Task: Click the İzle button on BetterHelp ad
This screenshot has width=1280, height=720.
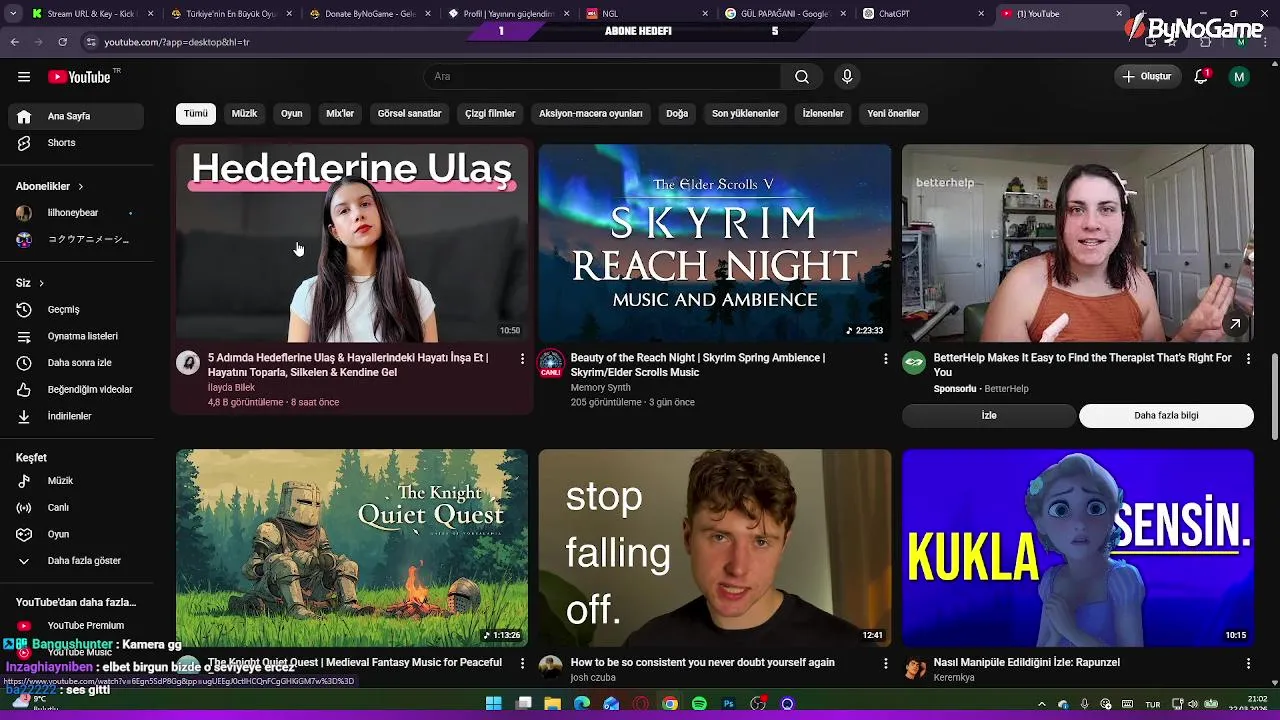Action: (989, 416)
